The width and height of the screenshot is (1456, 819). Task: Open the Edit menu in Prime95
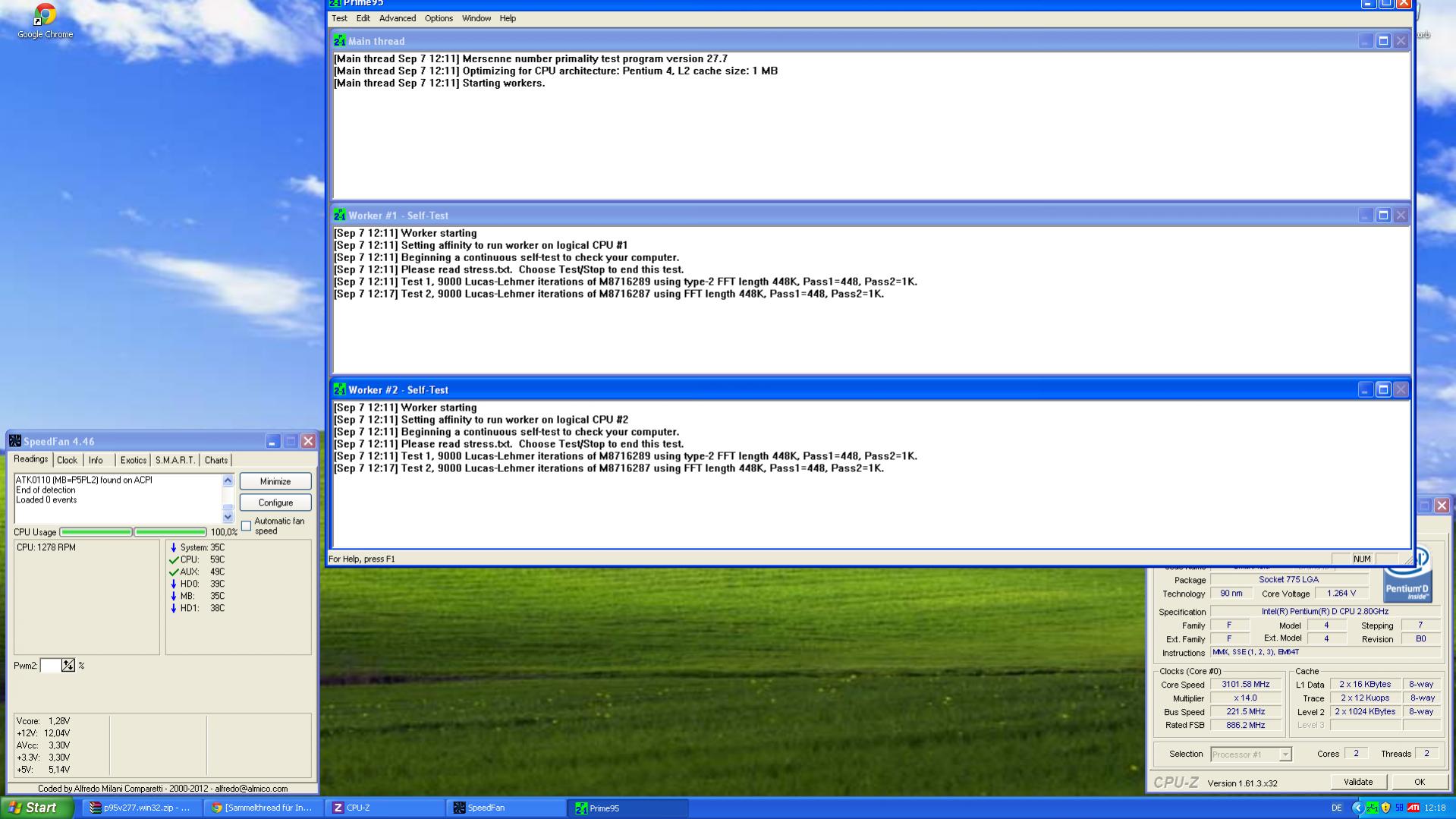click(363, 18)
